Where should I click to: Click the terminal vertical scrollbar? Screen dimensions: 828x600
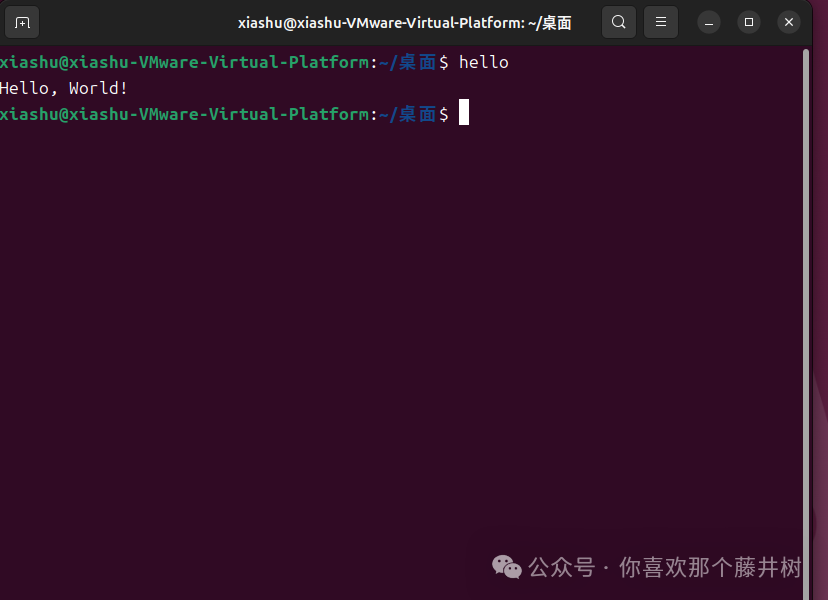[806, 324]
